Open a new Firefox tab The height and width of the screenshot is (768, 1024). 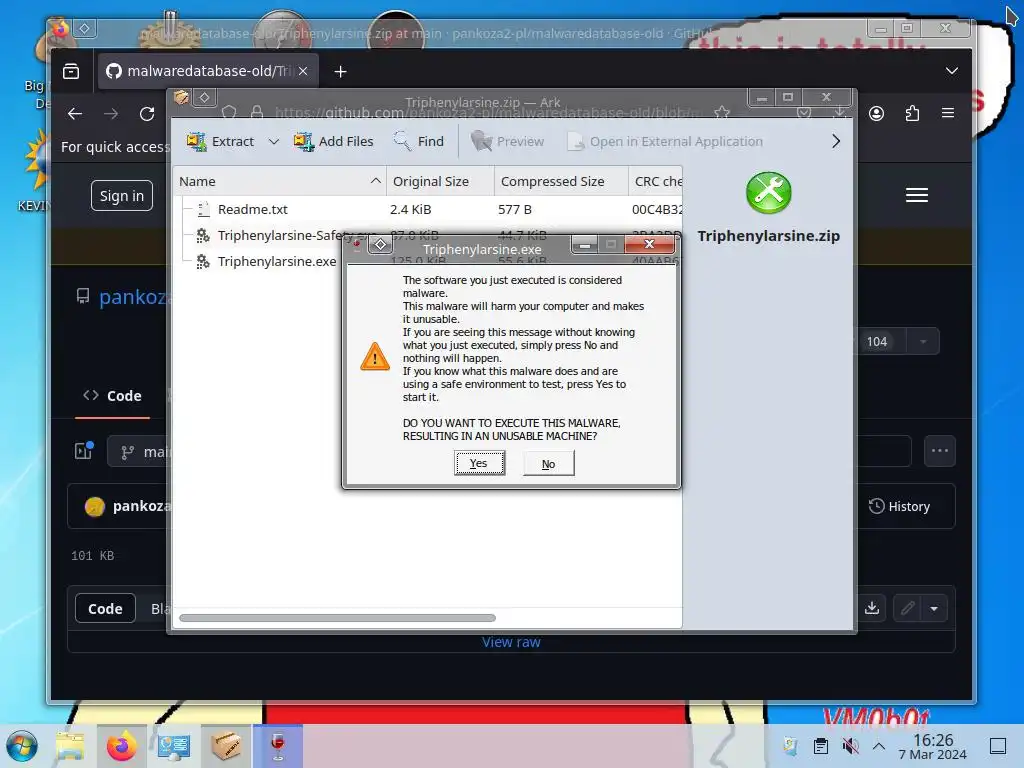[x=340, y=71]
